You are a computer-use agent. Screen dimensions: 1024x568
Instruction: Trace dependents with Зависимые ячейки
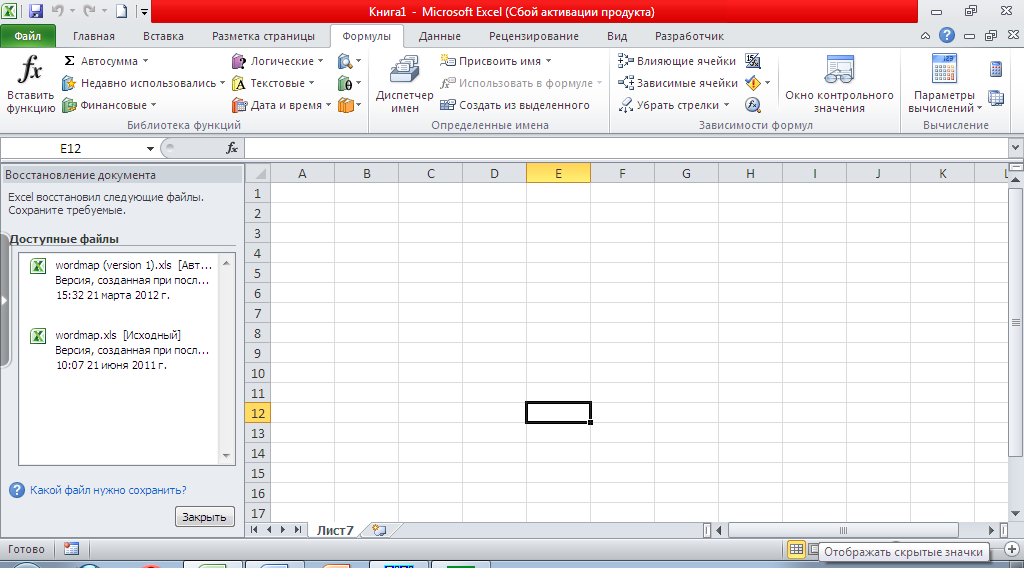point(678,83)
